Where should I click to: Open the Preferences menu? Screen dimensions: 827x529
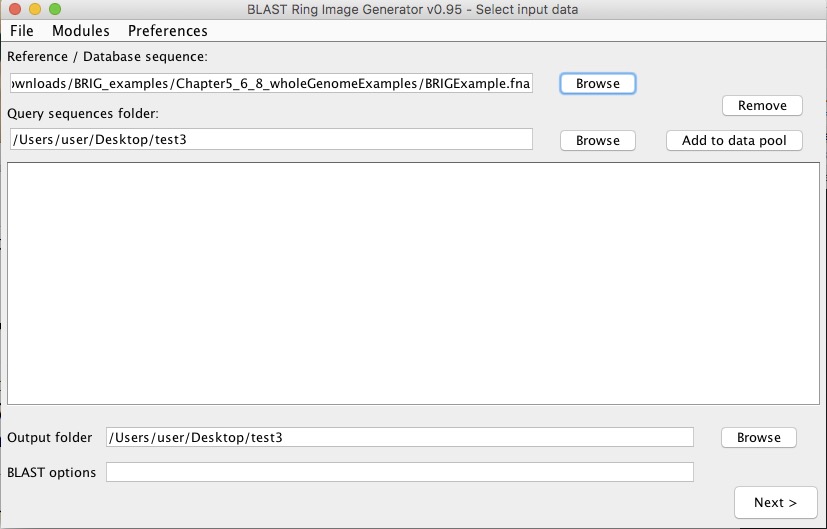coord(168,31)
